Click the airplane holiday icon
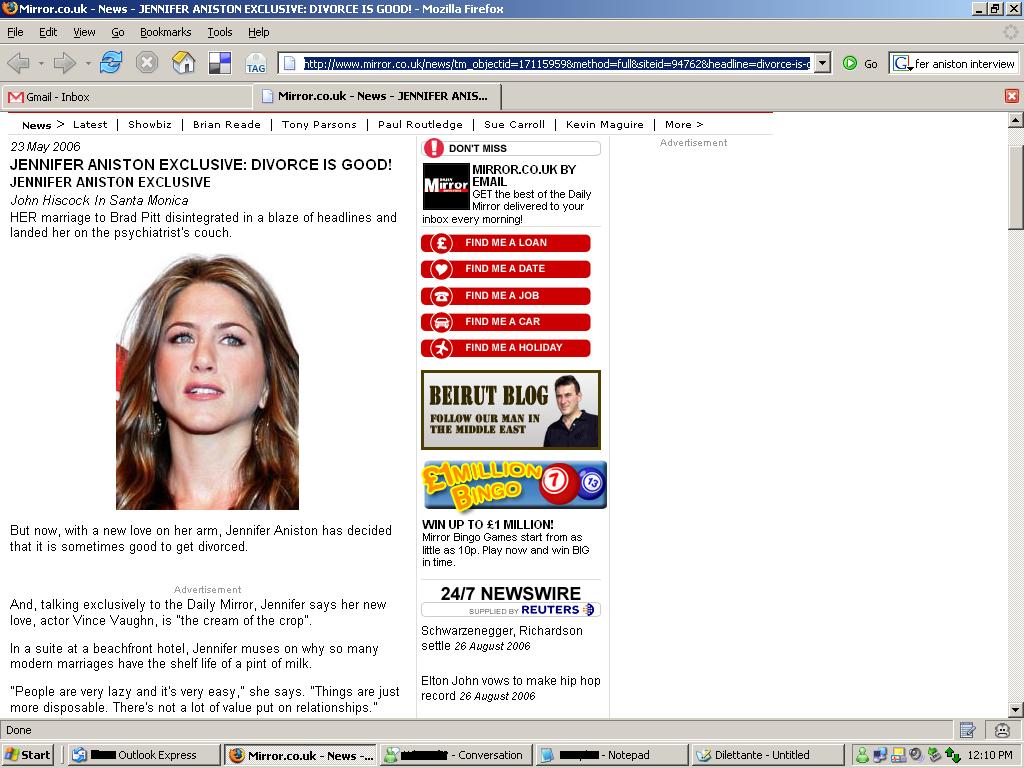Viewport: 1024px width, 768px height. click(x=441, y=348)
